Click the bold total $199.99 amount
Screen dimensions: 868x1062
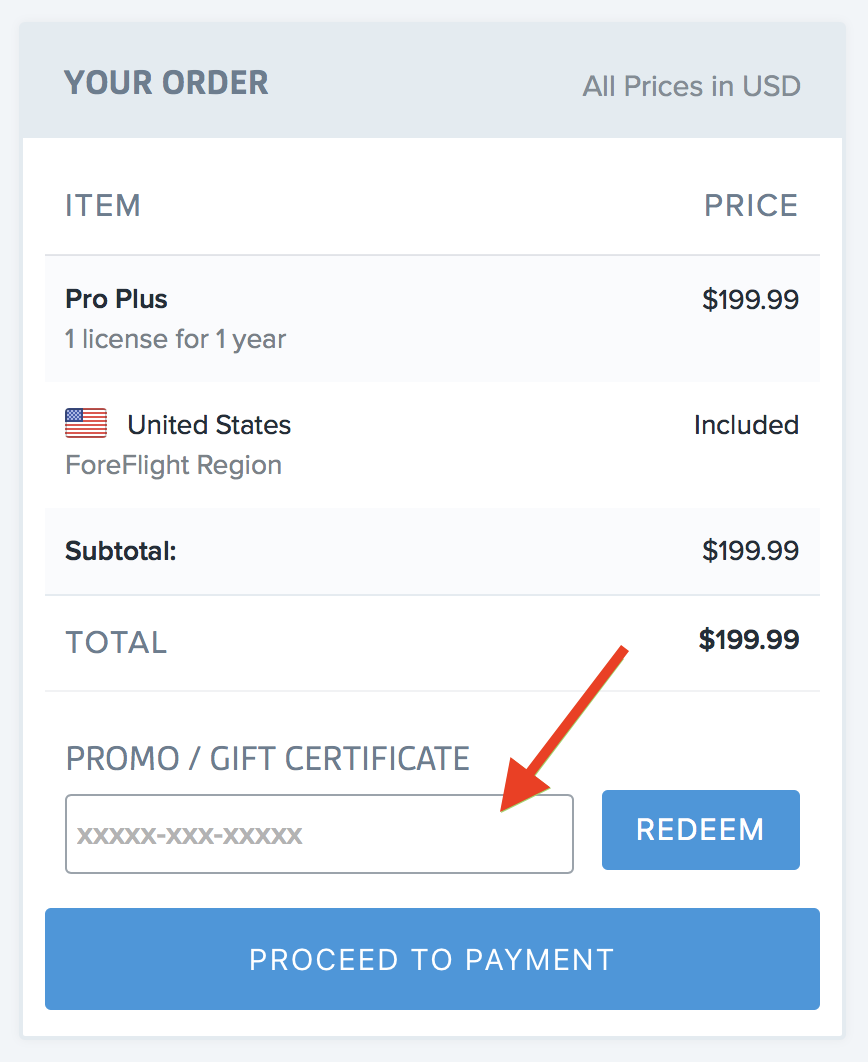(x=749, y=639)
